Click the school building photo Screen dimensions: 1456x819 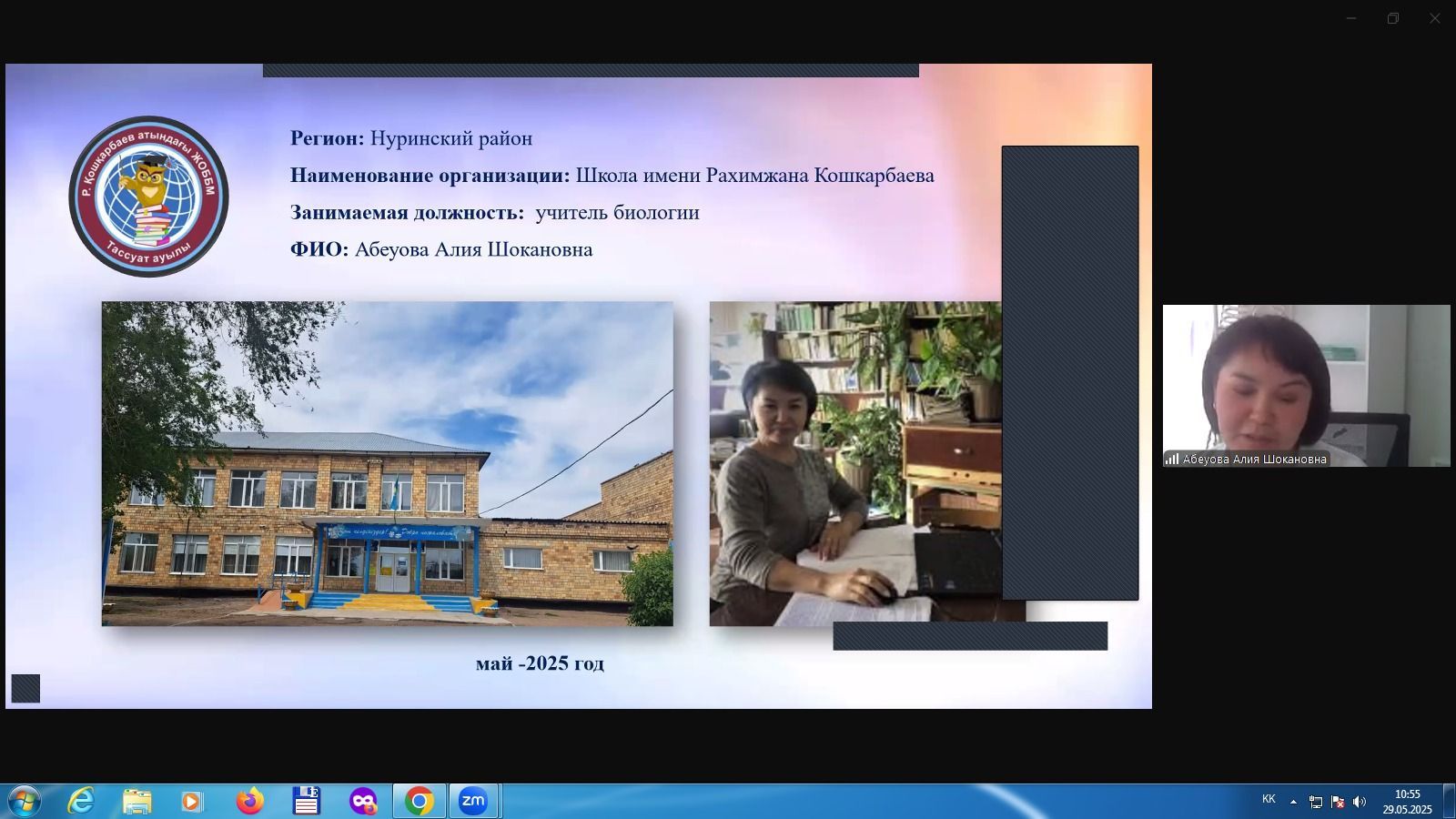[387, 464]
